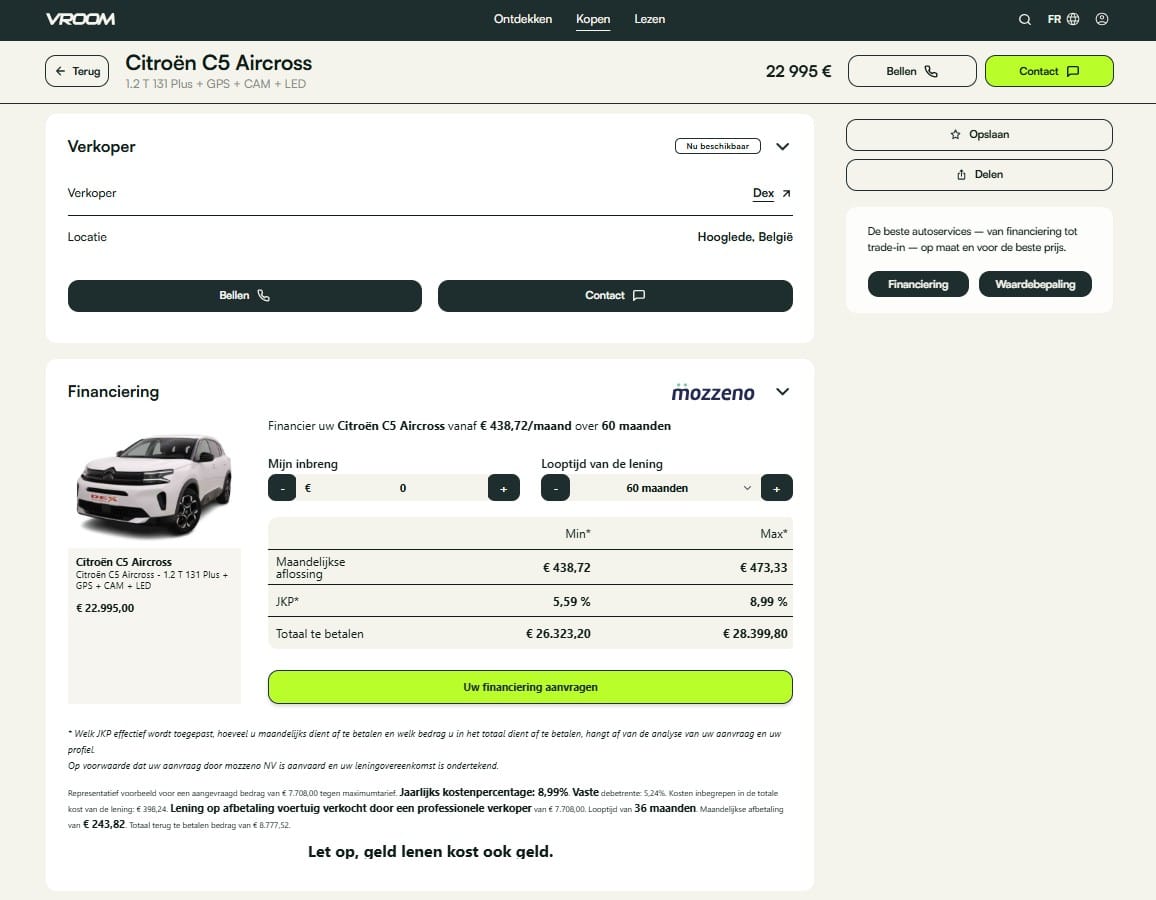Open the Financiering services pill
The image size is (1156, 900).
click(x=918, y=285)
